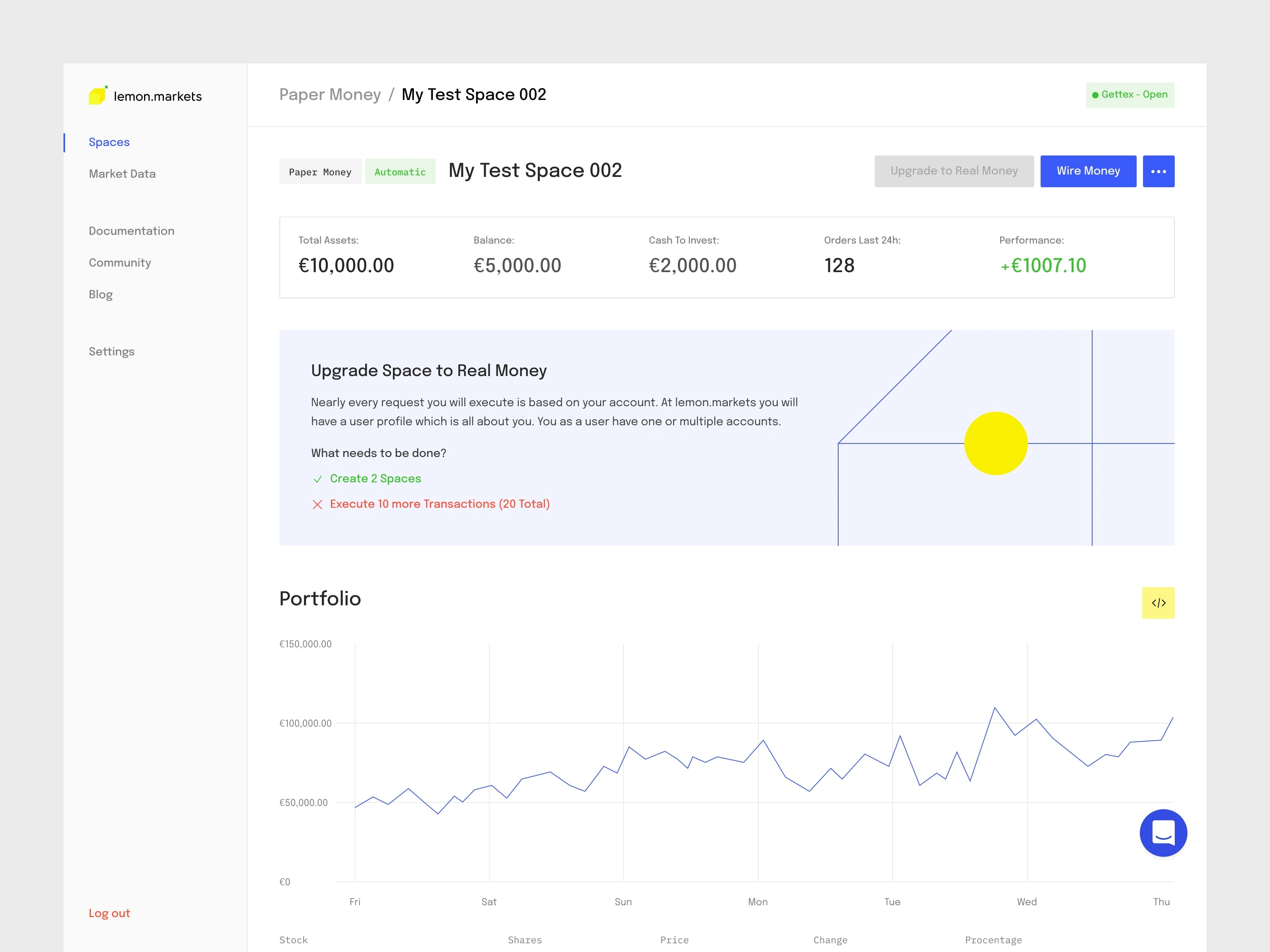Image resolution: width=1270 pixels, height=952 pixels.
Task: Click the lemon.markets logo icon
Action: point(98,95)
